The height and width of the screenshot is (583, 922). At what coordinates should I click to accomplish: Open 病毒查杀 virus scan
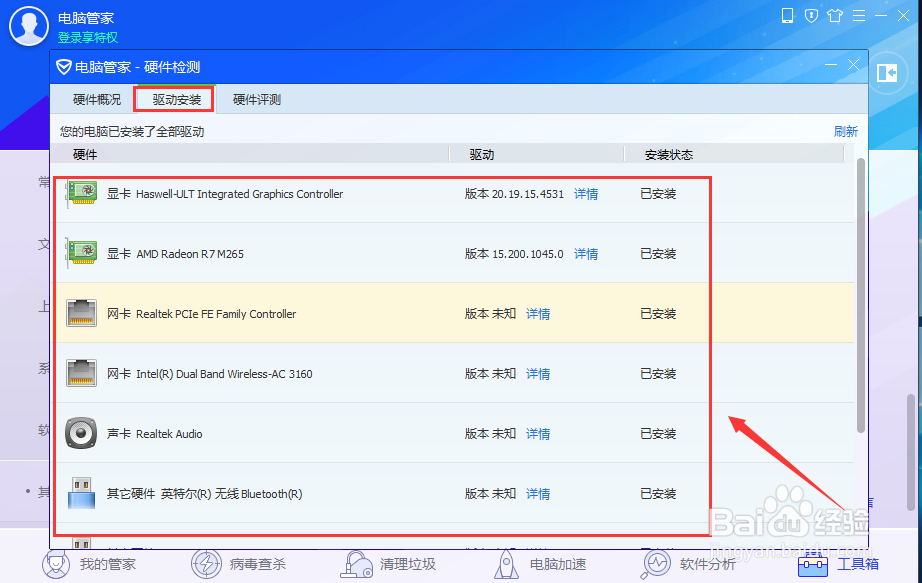239,564
